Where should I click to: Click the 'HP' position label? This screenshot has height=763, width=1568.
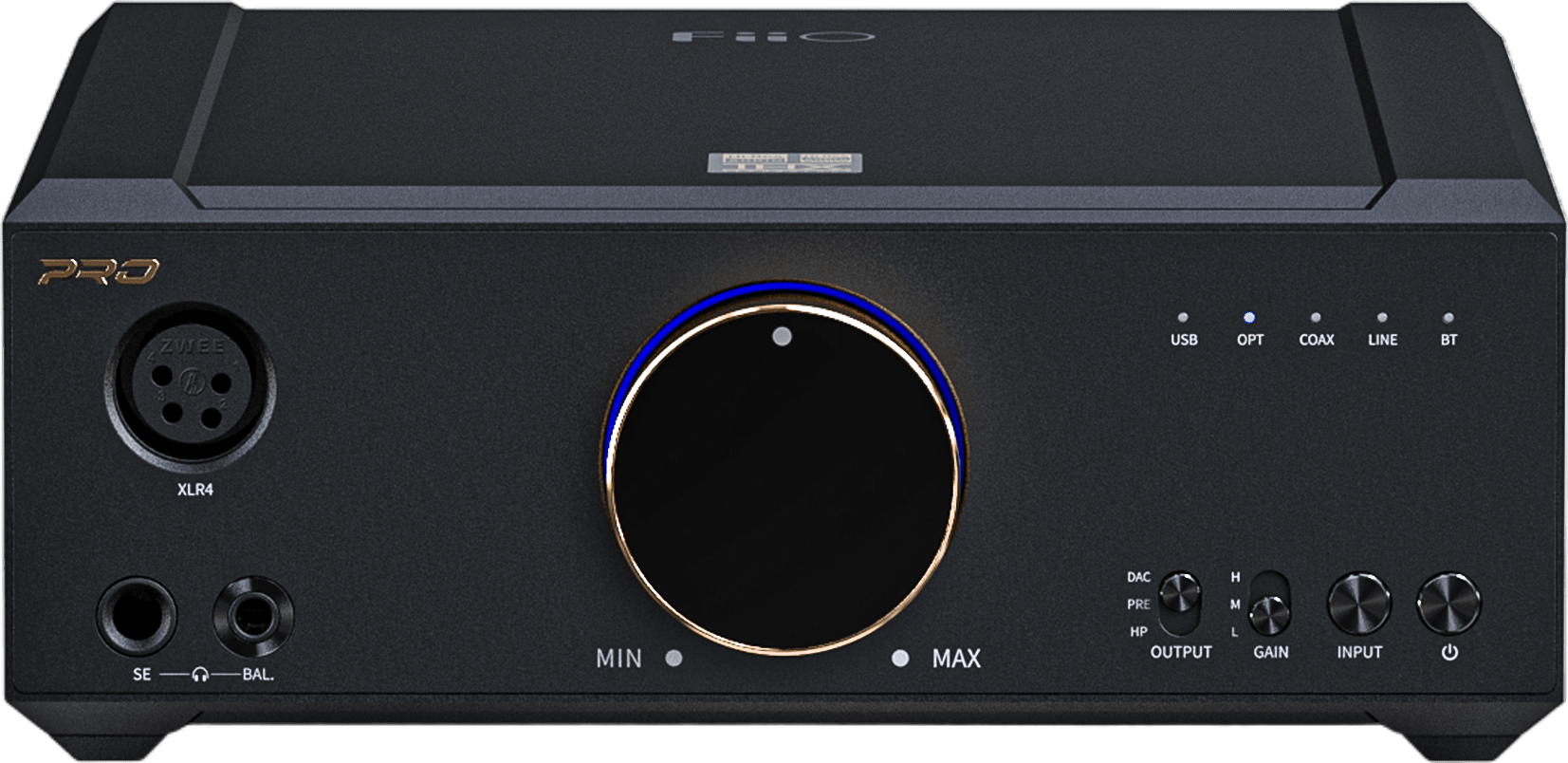[1138, 631]
